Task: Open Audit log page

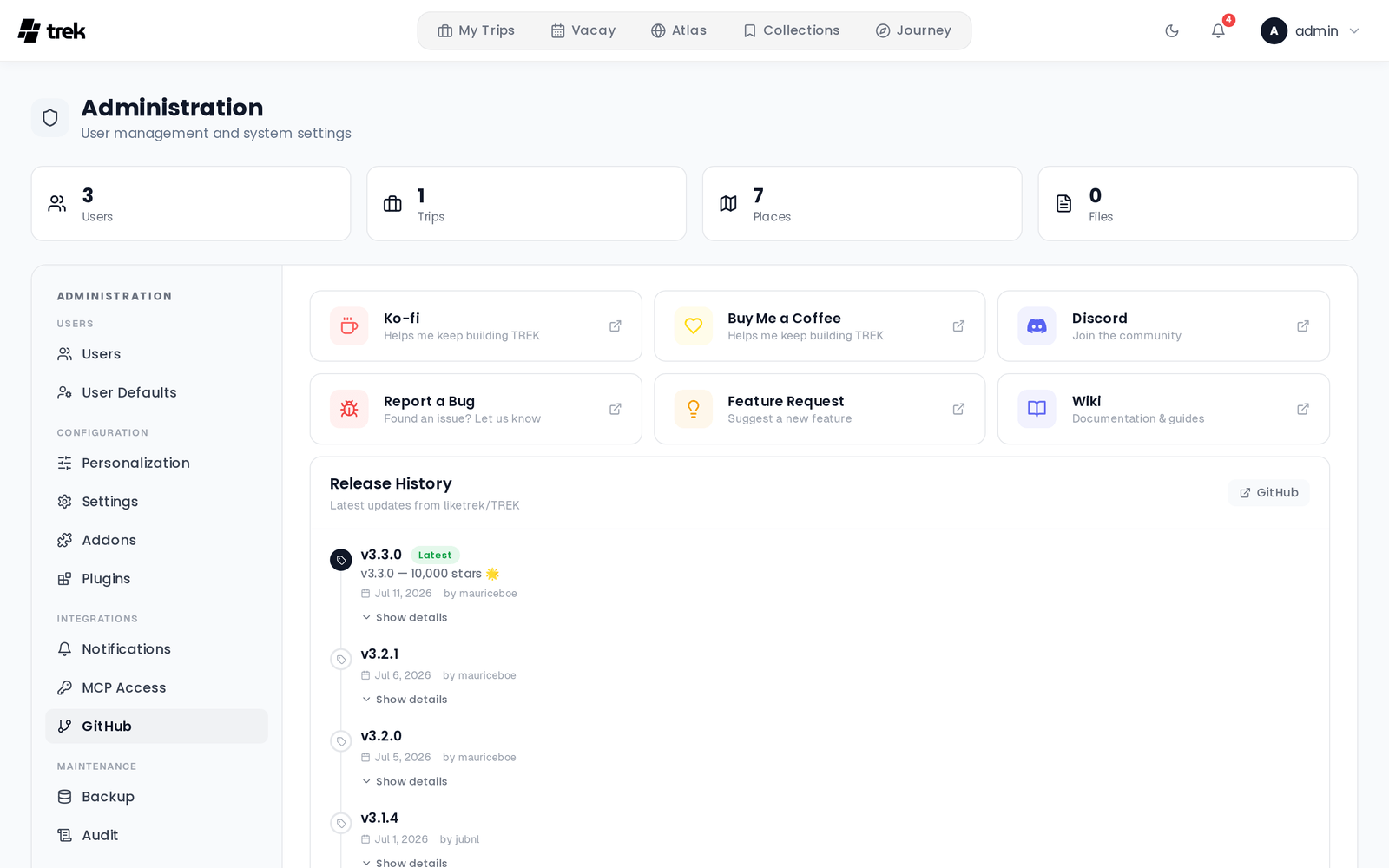Action: coord(156,835)
